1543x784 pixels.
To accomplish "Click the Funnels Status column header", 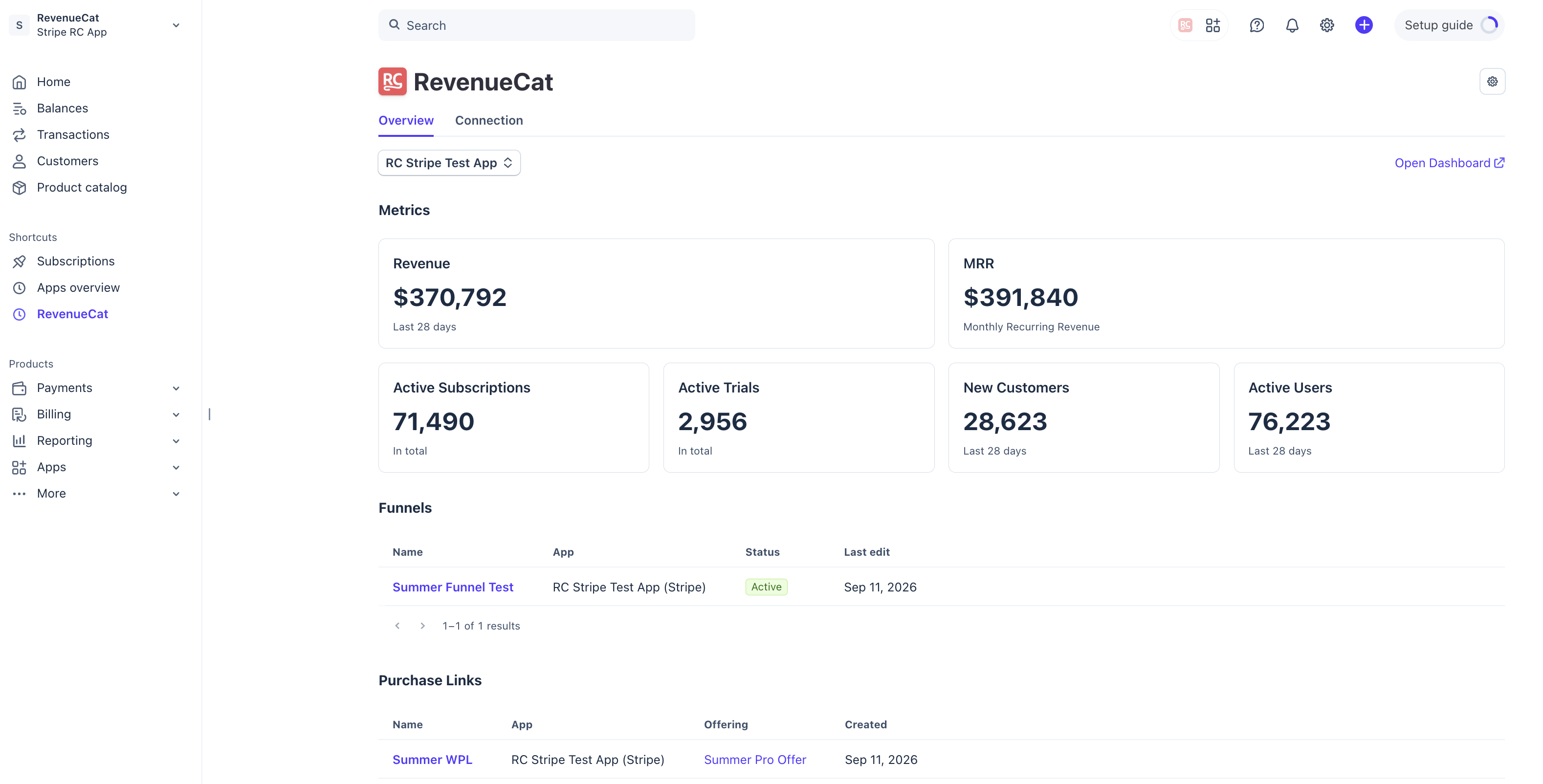I will (x=762, y=552).
